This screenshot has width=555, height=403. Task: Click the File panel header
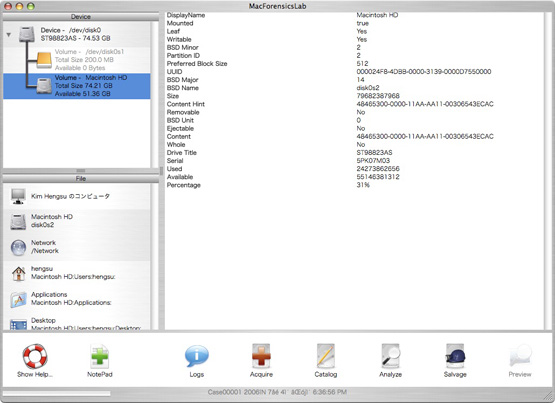point(81,178)
